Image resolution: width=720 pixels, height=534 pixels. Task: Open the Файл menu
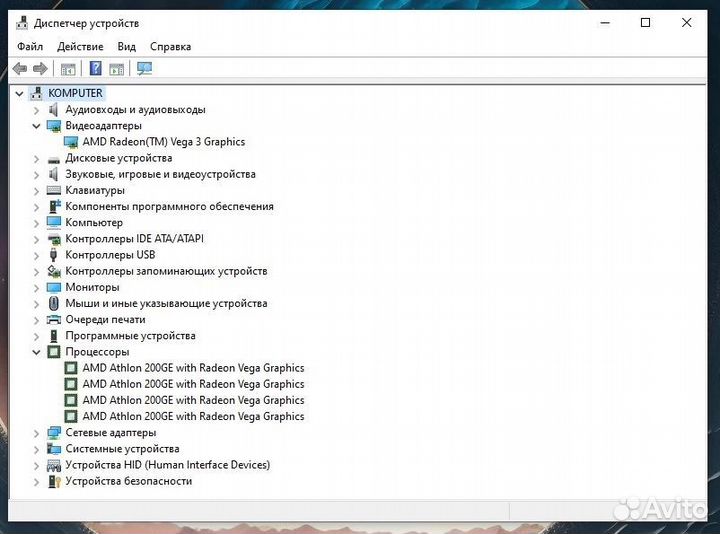pos(30,46)
